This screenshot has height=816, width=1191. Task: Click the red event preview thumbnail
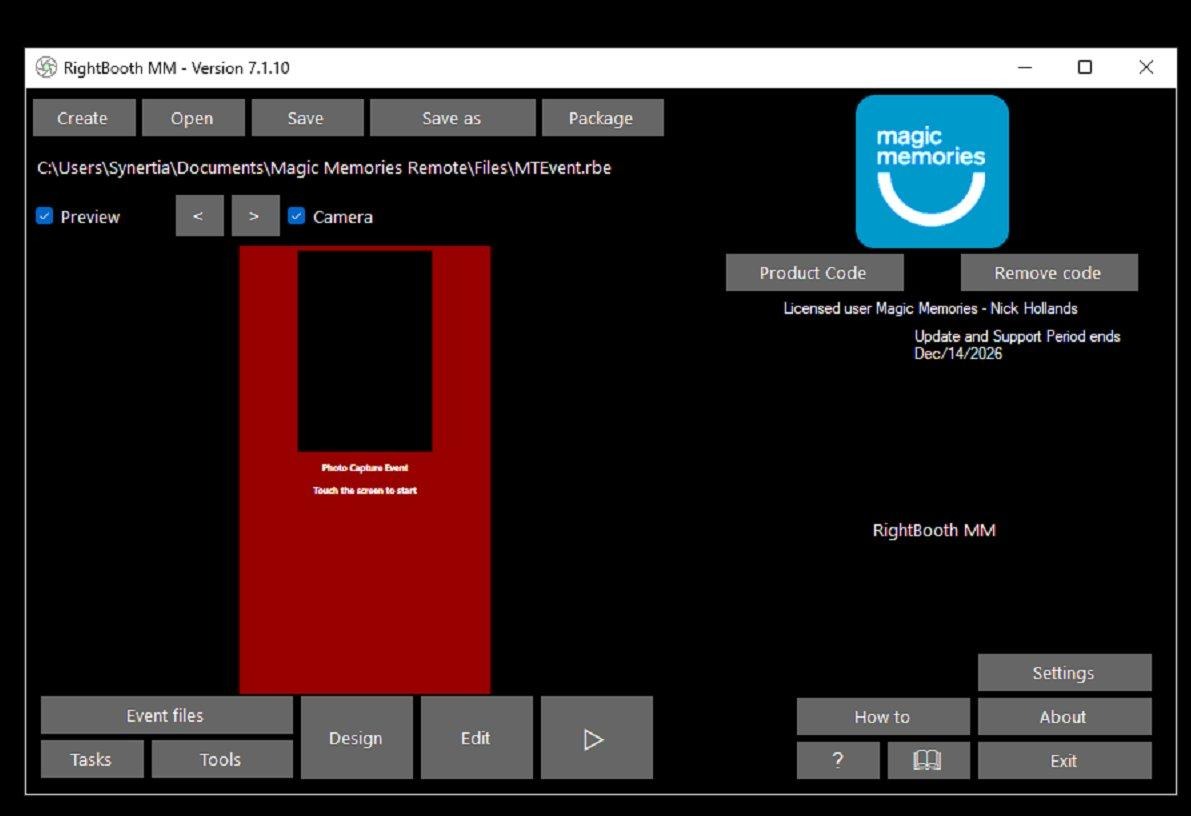tap(365, 469)
